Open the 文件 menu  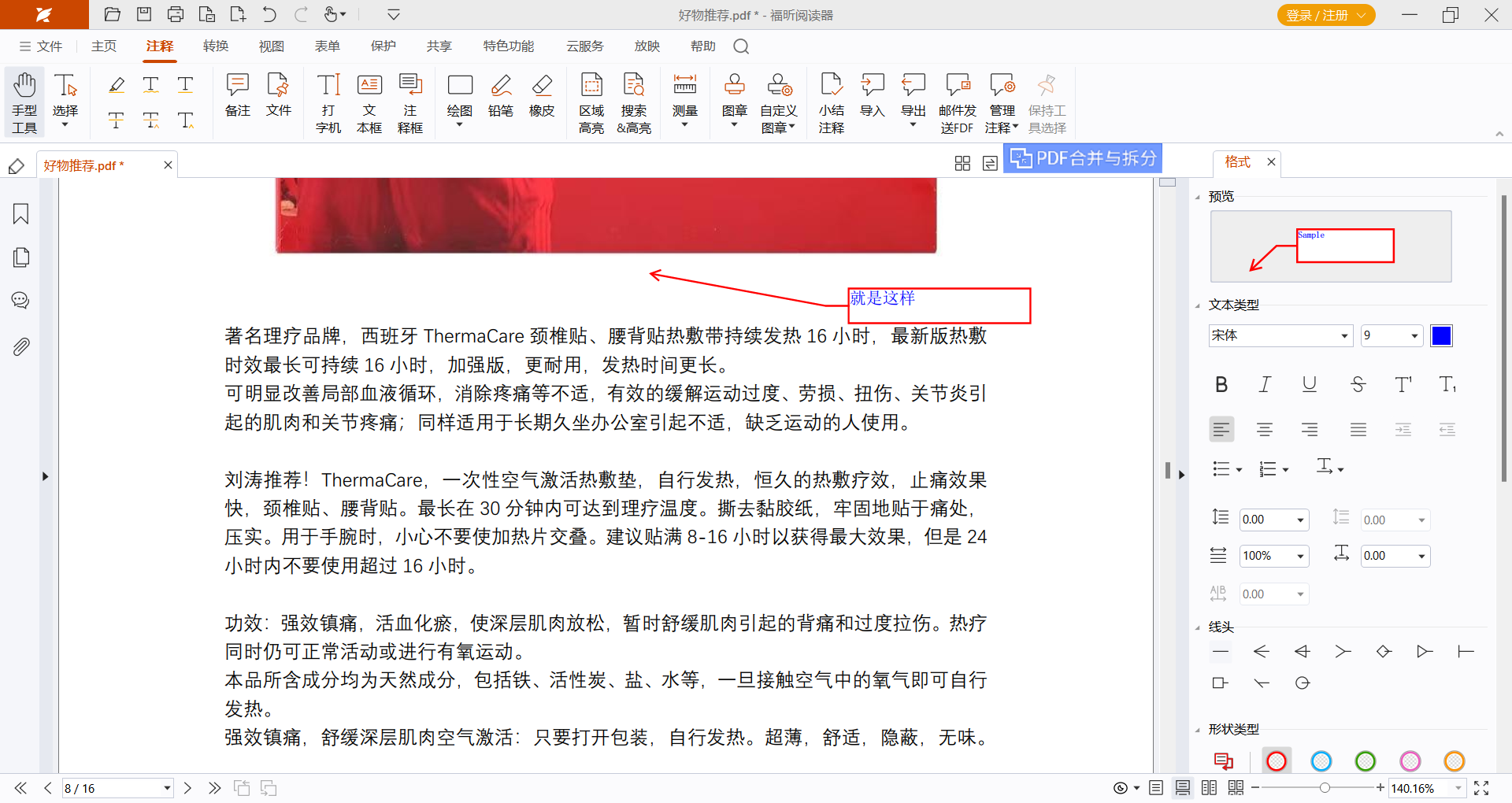pos(41,46)
